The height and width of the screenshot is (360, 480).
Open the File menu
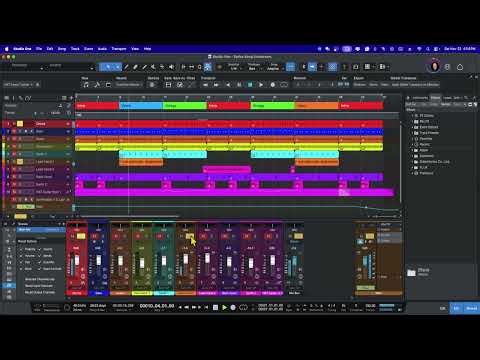click(x=39, y=49)
